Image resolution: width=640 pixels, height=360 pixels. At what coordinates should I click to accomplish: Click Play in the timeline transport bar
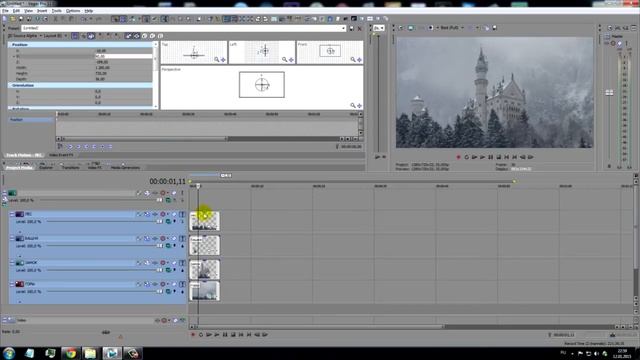pyautogui.click(x=217, y=335)
